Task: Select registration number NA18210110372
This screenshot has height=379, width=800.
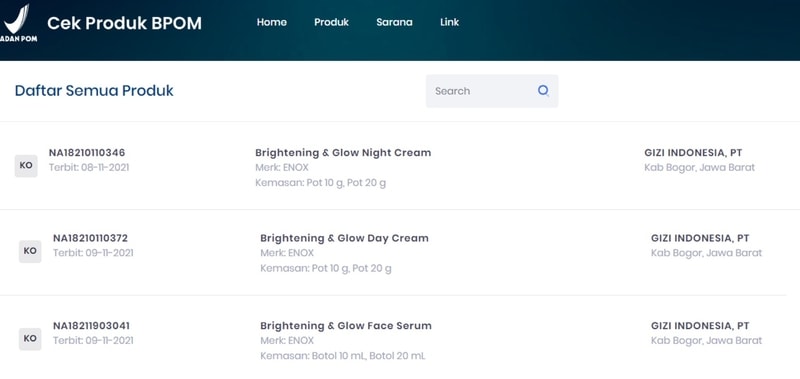Action: pyautogui.click(x=90, y=238)
